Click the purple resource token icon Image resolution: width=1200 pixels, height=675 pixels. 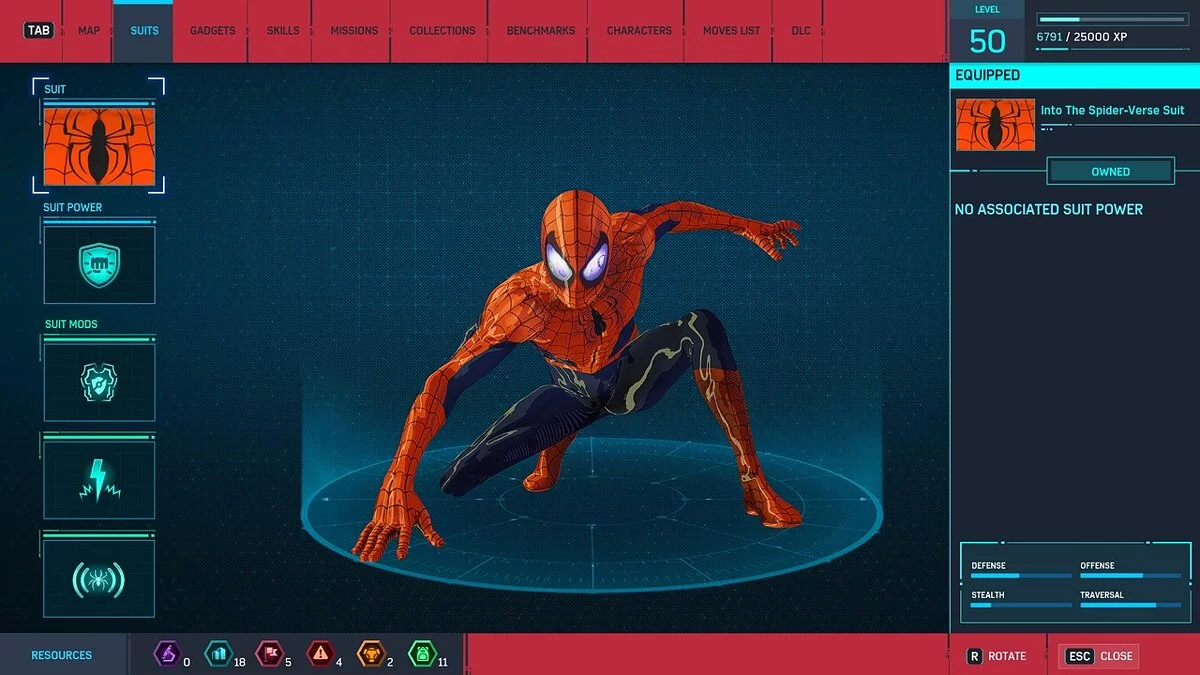pos(168,655)
